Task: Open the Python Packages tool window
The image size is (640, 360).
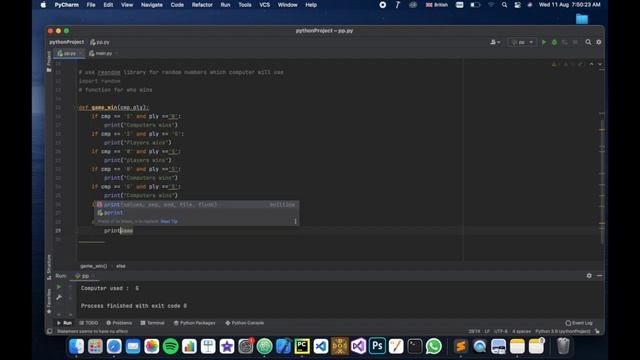Action: coord(194,323)
